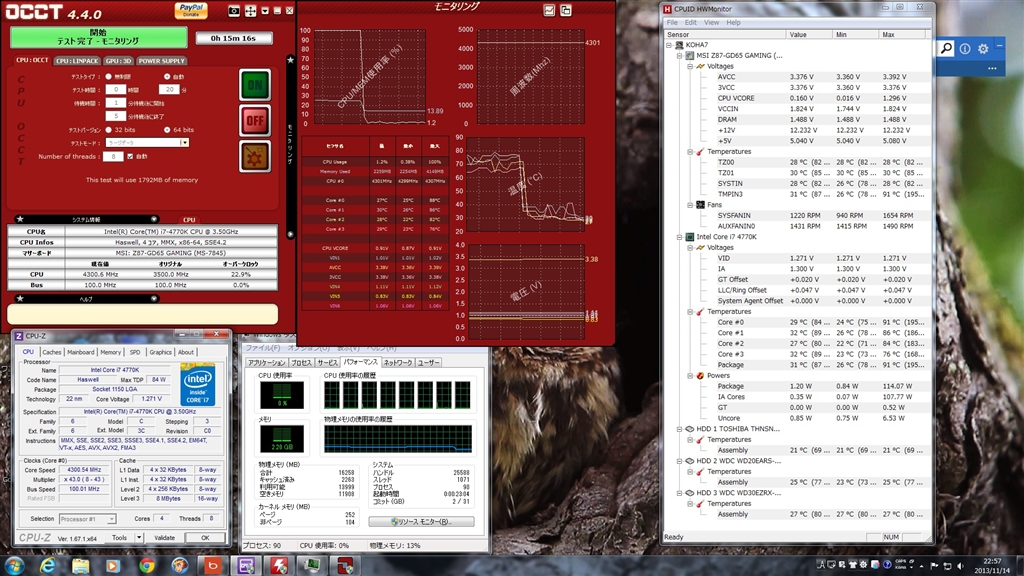Click the green ON button in OCCT
The width and height of the screenshot is (1024, 576).
tap(255, 85)
